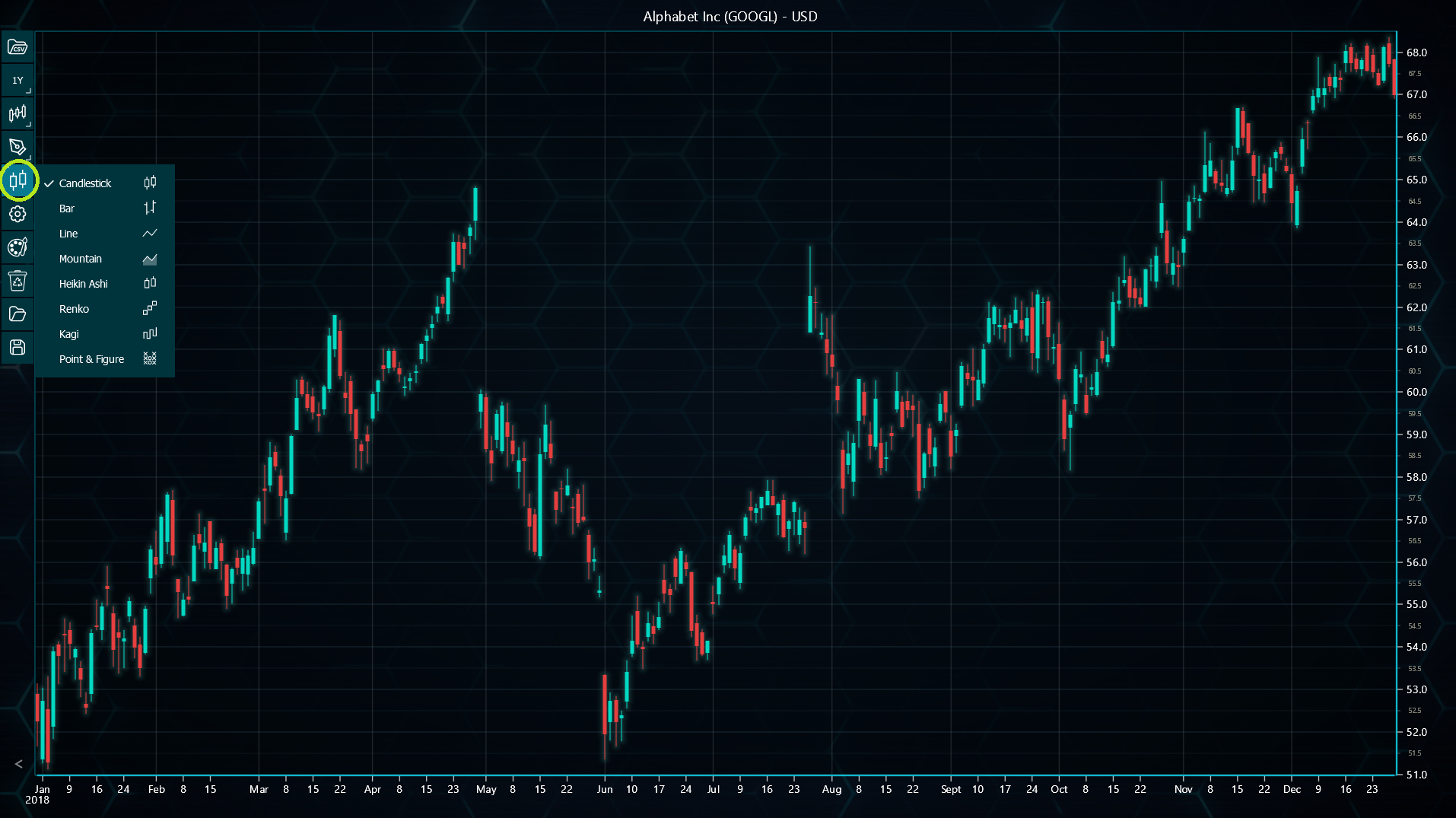Select the drawing pen tool
This screenshot has width=1456, height=818.
[17, 147]
